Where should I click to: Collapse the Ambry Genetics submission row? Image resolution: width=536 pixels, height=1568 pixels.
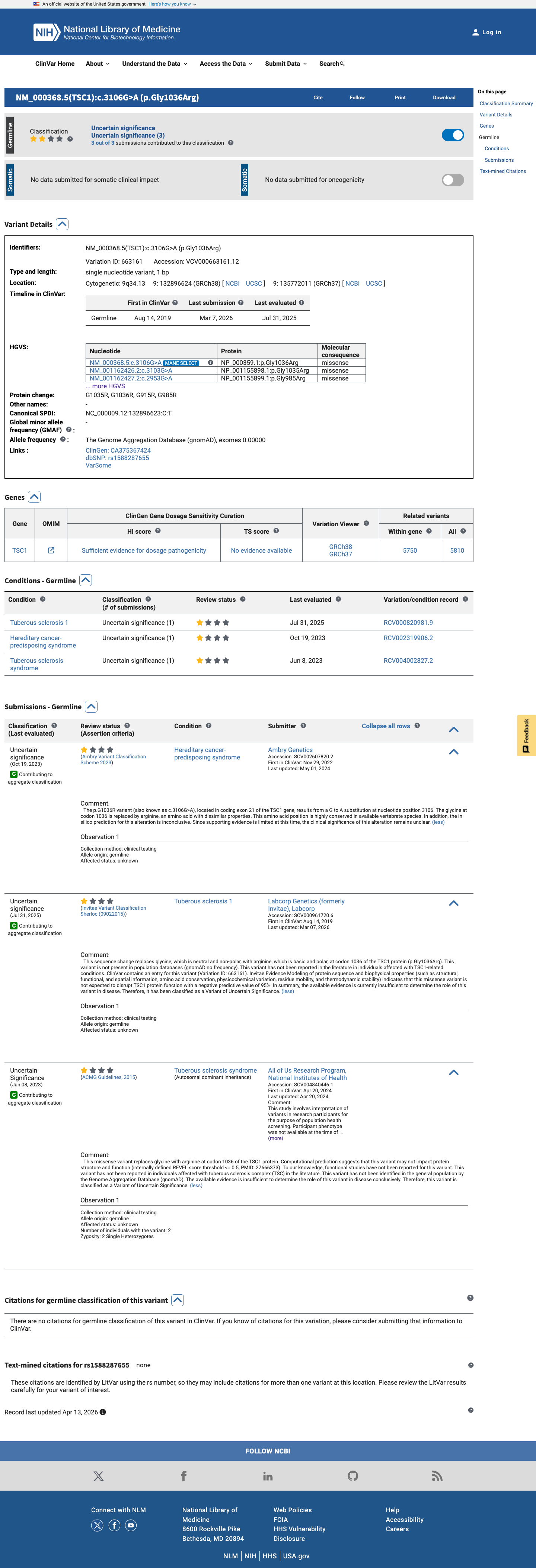[454, 752]
